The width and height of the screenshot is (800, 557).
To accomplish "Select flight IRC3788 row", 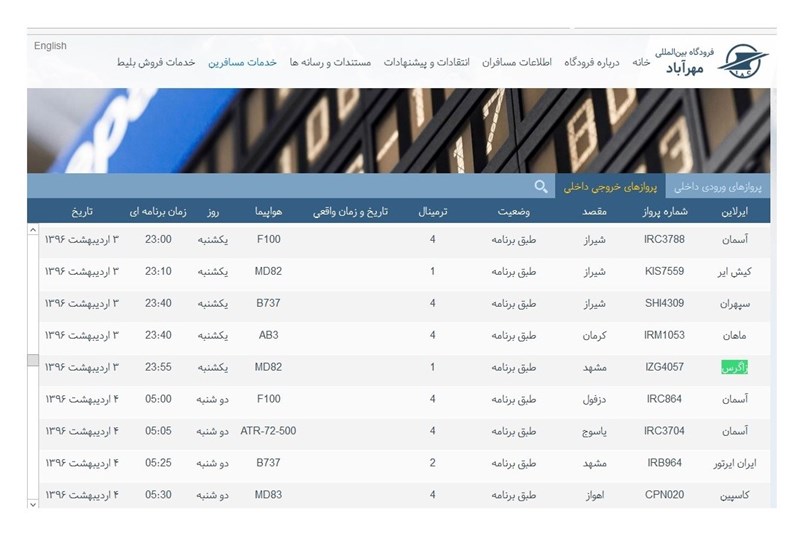I will [x=664, y=240].
